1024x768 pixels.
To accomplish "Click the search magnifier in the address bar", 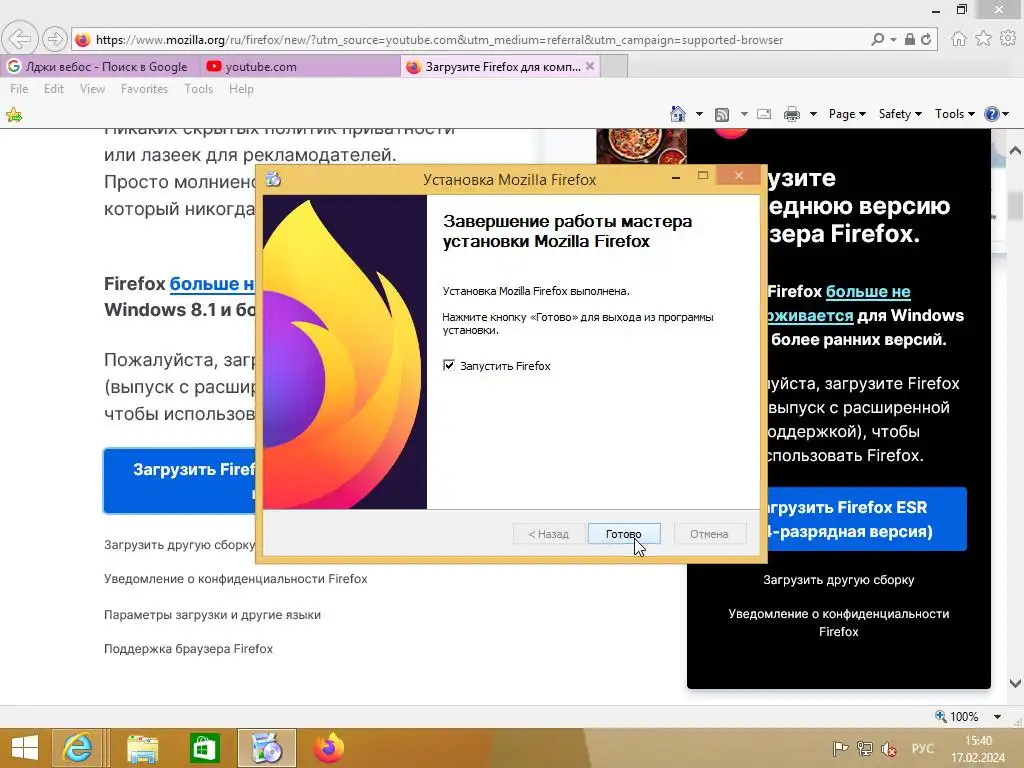I will coord(878,39).
